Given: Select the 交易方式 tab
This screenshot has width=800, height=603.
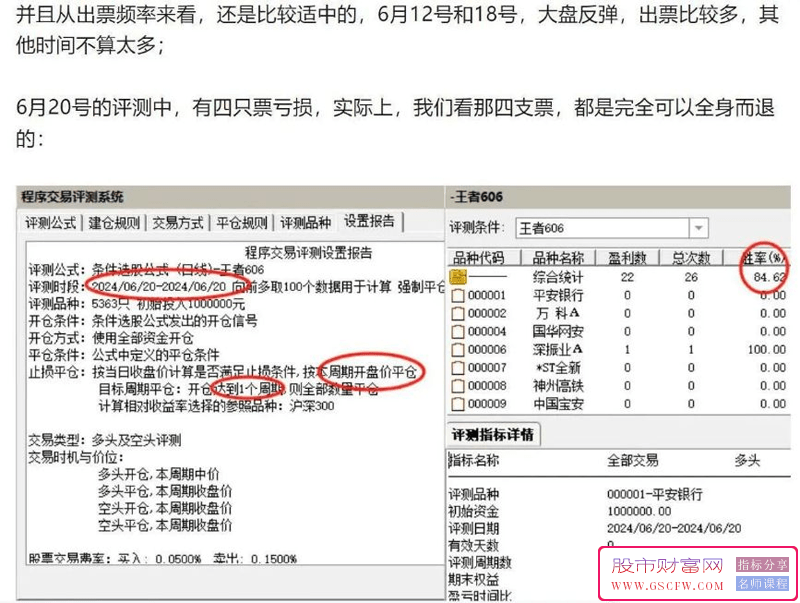Looking at the screenshot, I should click(178, 223).
